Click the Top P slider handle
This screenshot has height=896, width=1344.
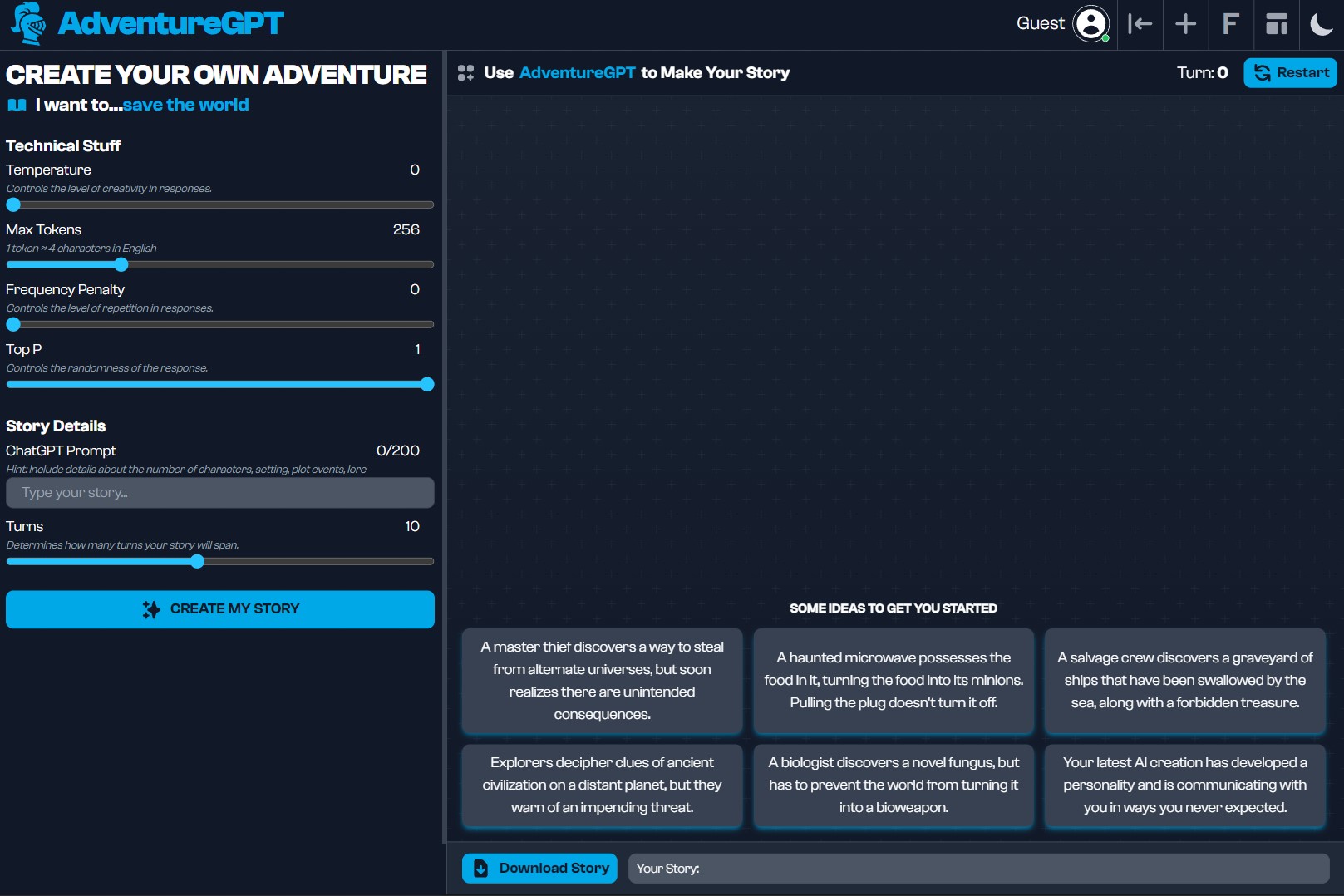[x=427, y=384]
